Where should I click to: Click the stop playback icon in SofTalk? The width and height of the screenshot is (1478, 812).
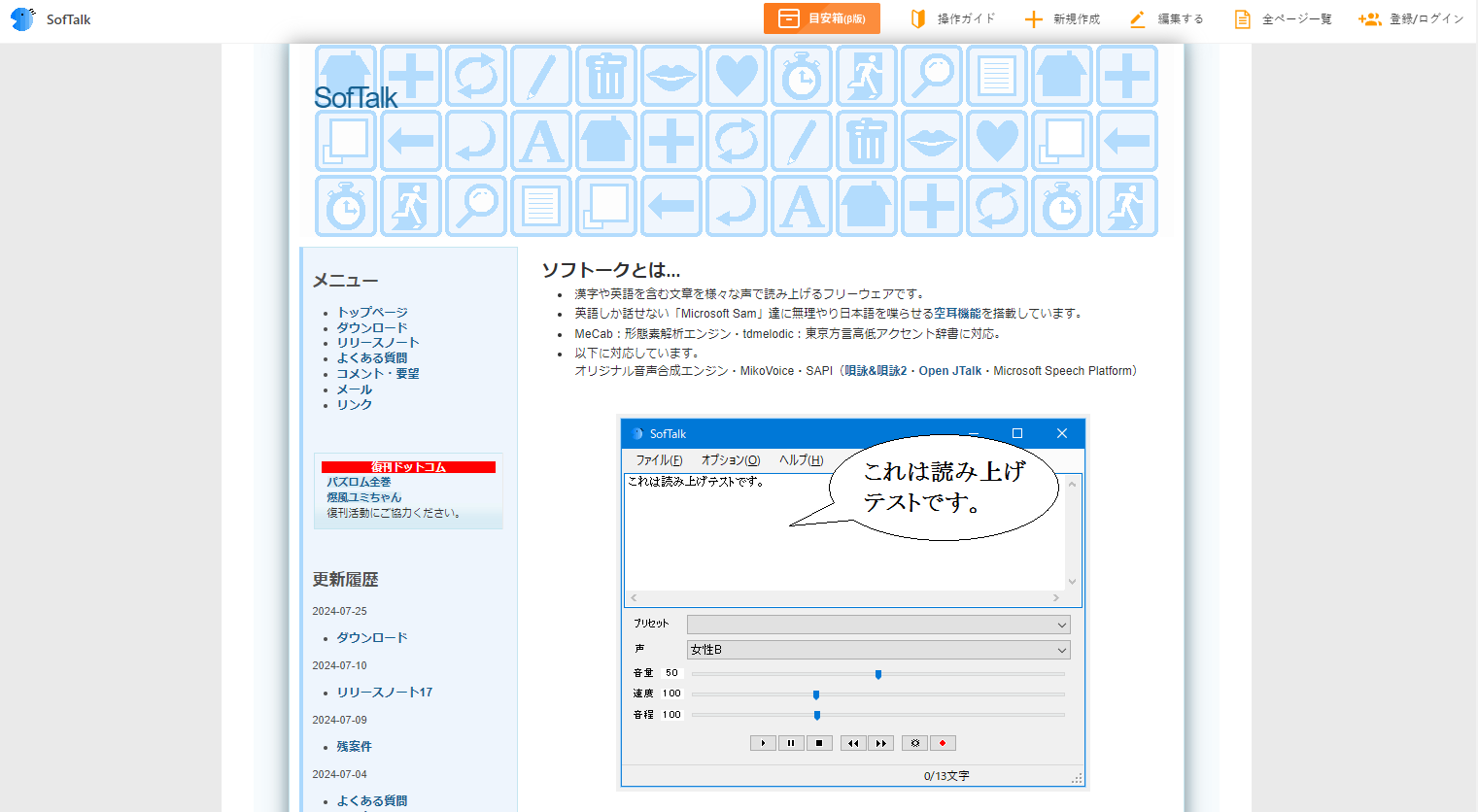coord(820,742)
